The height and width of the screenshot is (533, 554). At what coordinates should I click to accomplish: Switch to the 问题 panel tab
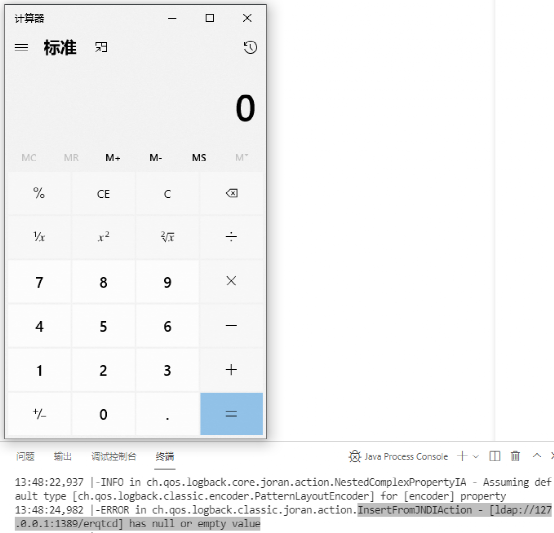(x=25, y=456)
